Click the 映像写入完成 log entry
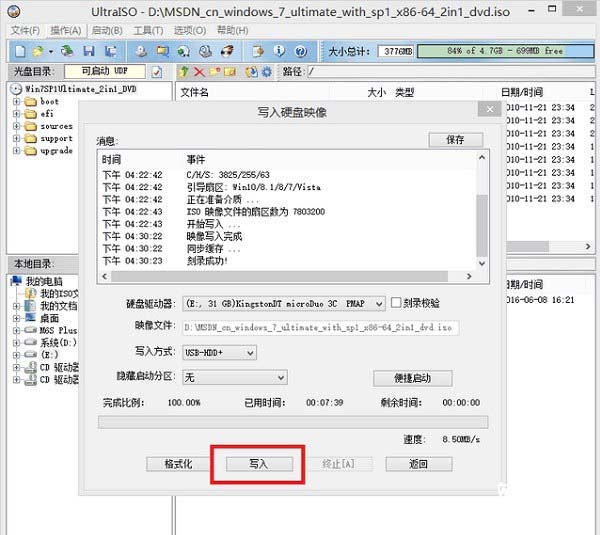 click(214, 237)
